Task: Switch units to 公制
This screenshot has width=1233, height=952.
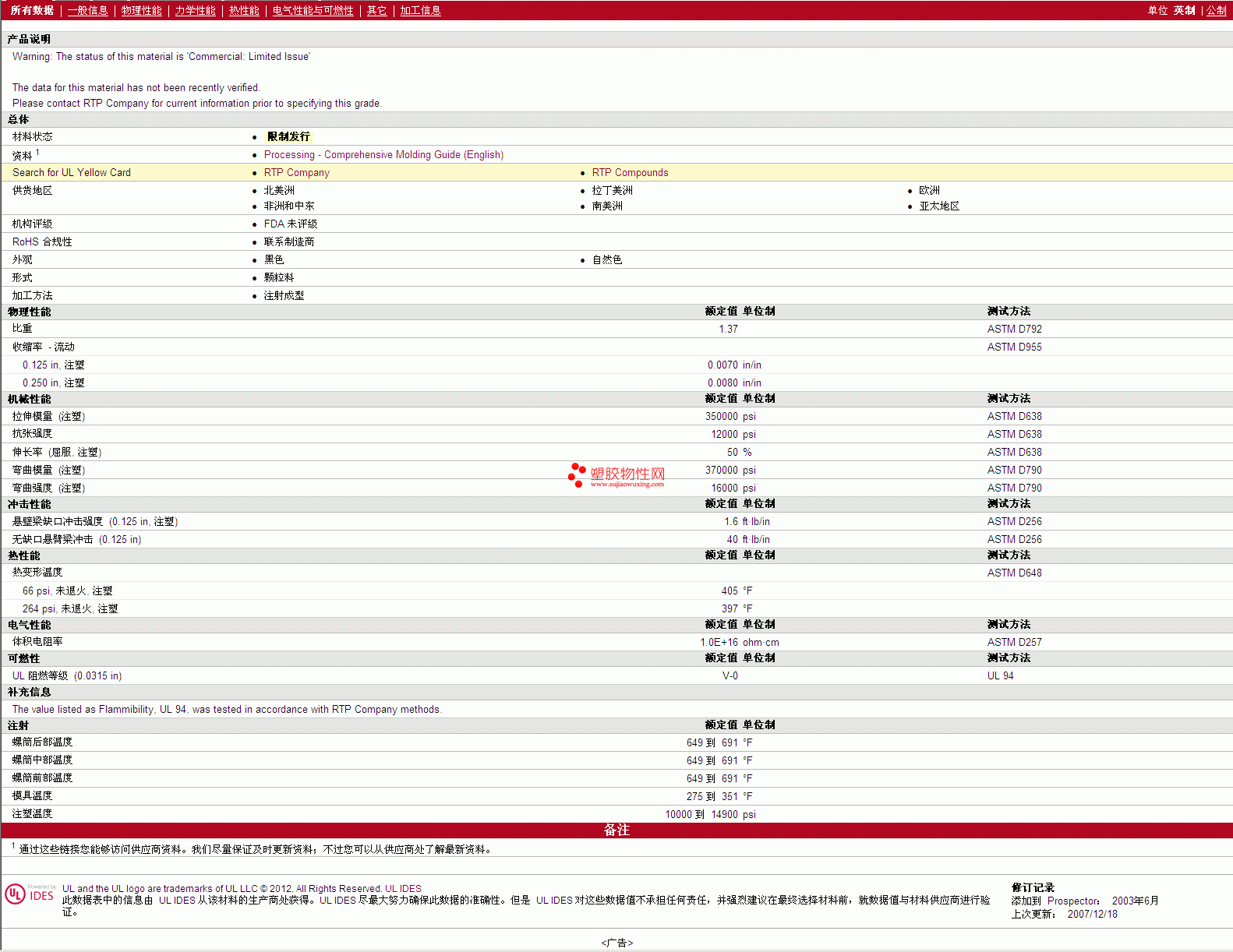Action: (1216, 10)
